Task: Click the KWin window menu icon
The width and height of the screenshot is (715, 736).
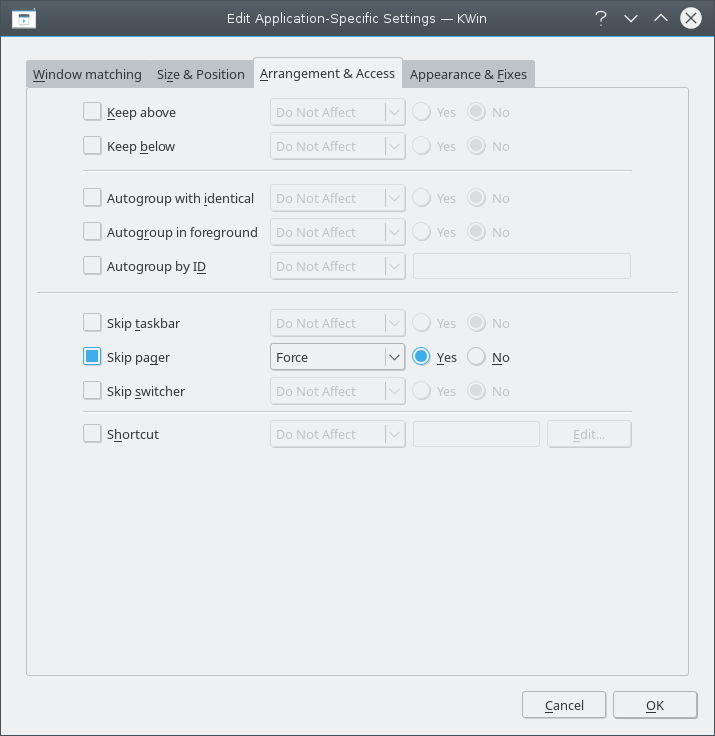Action: point(24,17)
